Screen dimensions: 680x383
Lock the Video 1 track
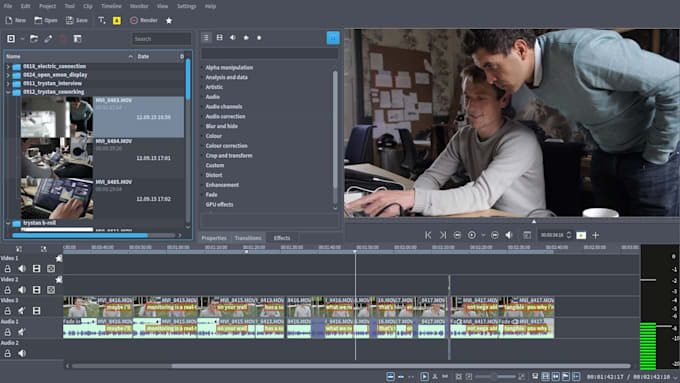(8, 269)
